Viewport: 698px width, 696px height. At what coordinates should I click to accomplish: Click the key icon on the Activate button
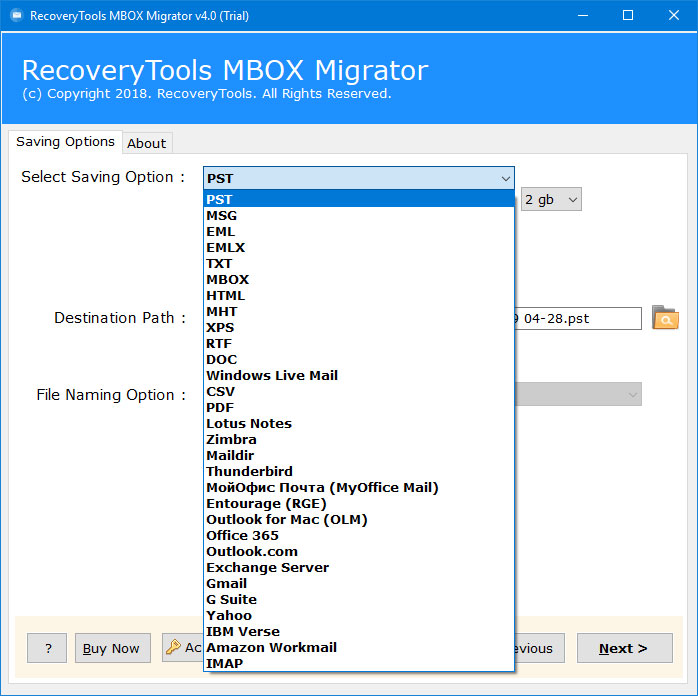pyautogui.click(x=173, y=647)
